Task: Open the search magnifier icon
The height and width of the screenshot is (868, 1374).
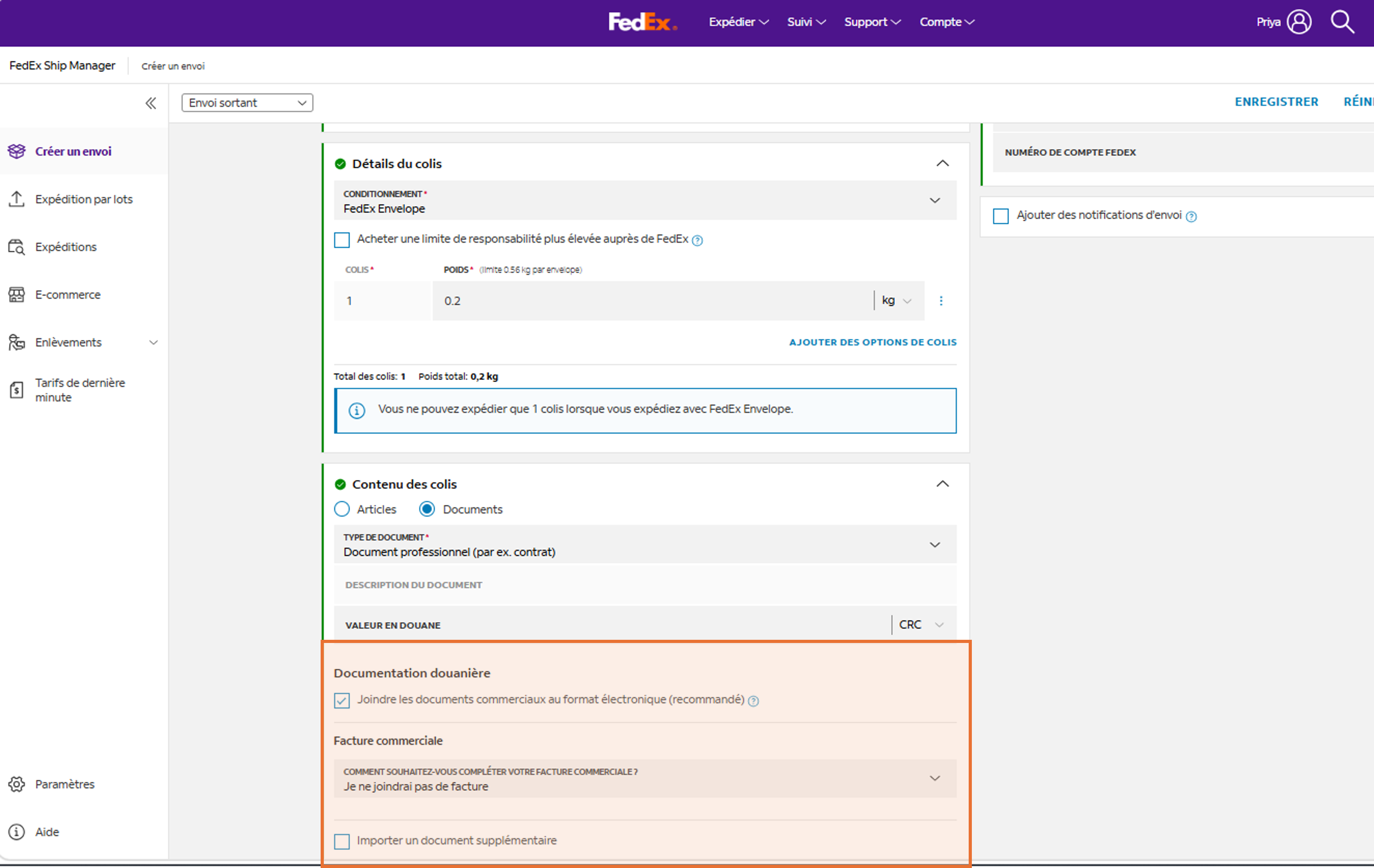Action: [x=1342, y=22]
